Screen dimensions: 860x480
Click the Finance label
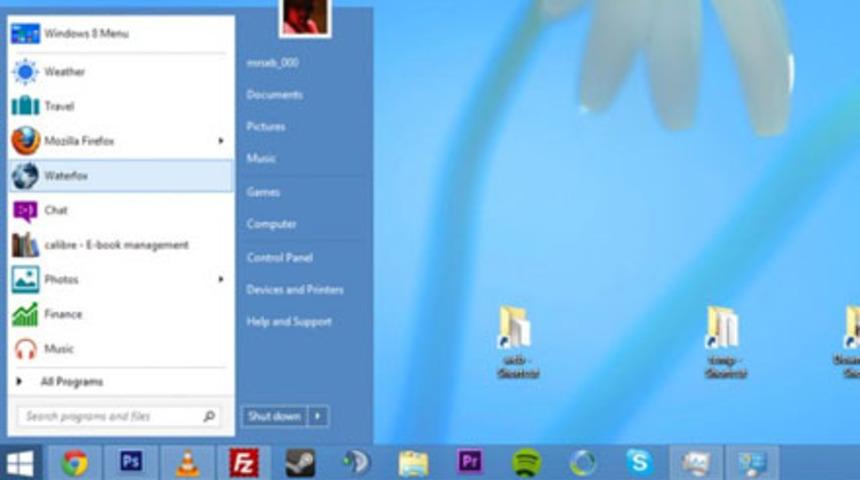pyautogui.click(x=63, y=314)
